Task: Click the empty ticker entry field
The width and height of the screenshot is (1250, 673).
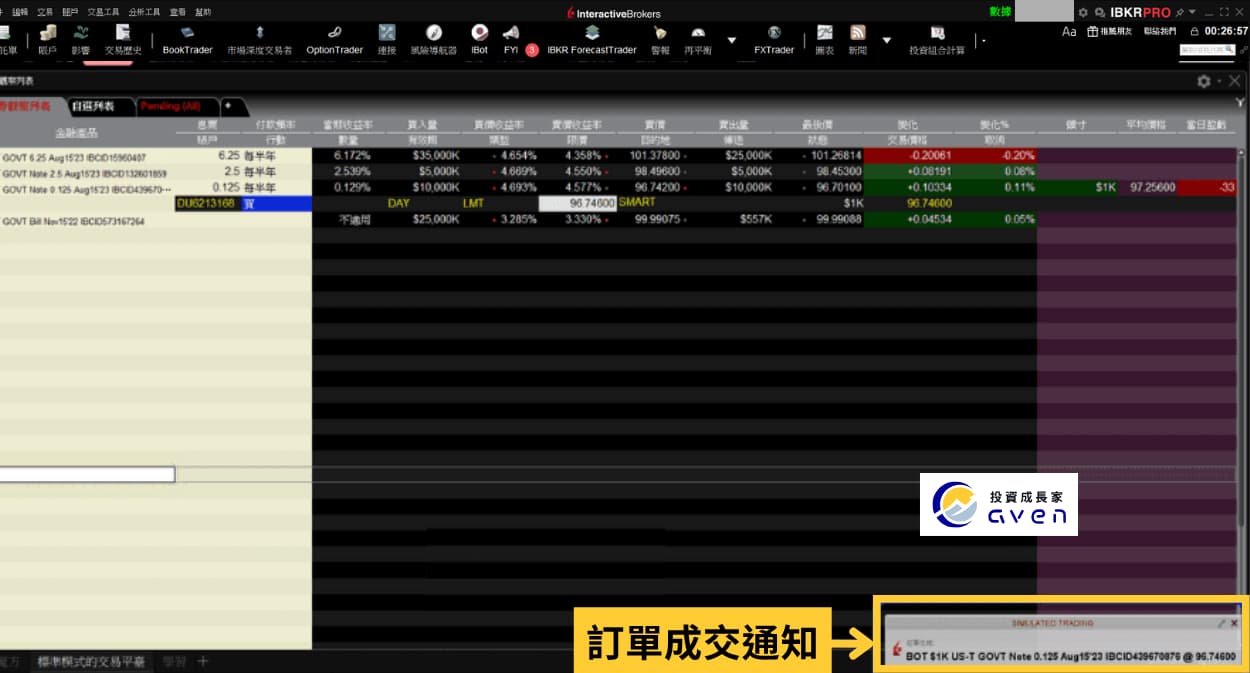Action: pos(87,475)
